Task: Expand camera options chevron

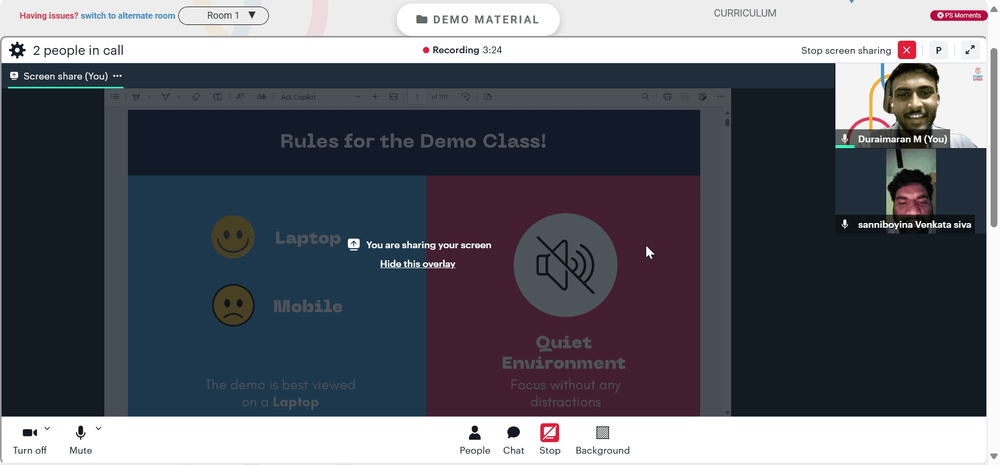Action: 47,429
